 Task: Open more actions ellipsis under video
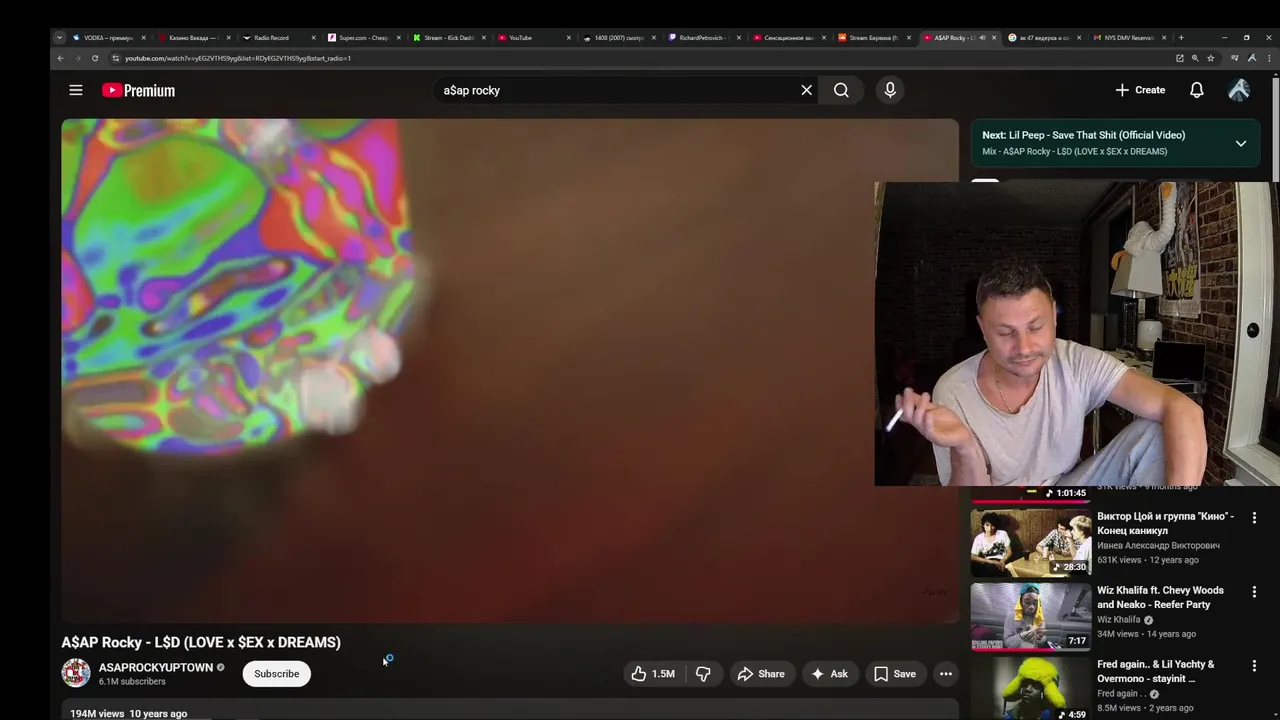click(x=946, y=674)
